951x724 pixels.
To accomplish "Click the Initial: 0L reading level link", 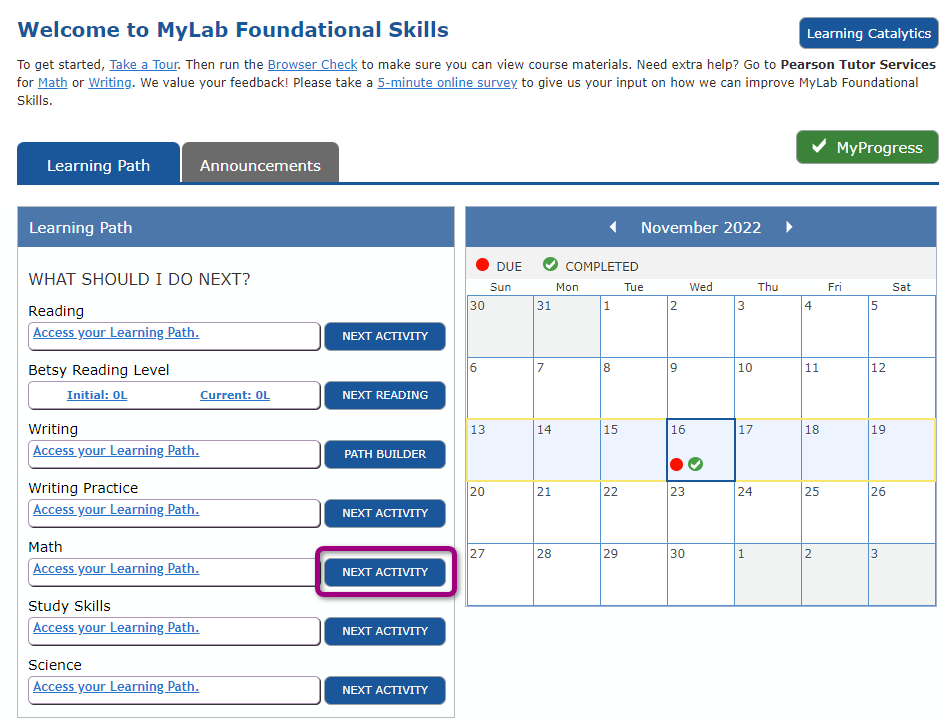I will [97, 395].
